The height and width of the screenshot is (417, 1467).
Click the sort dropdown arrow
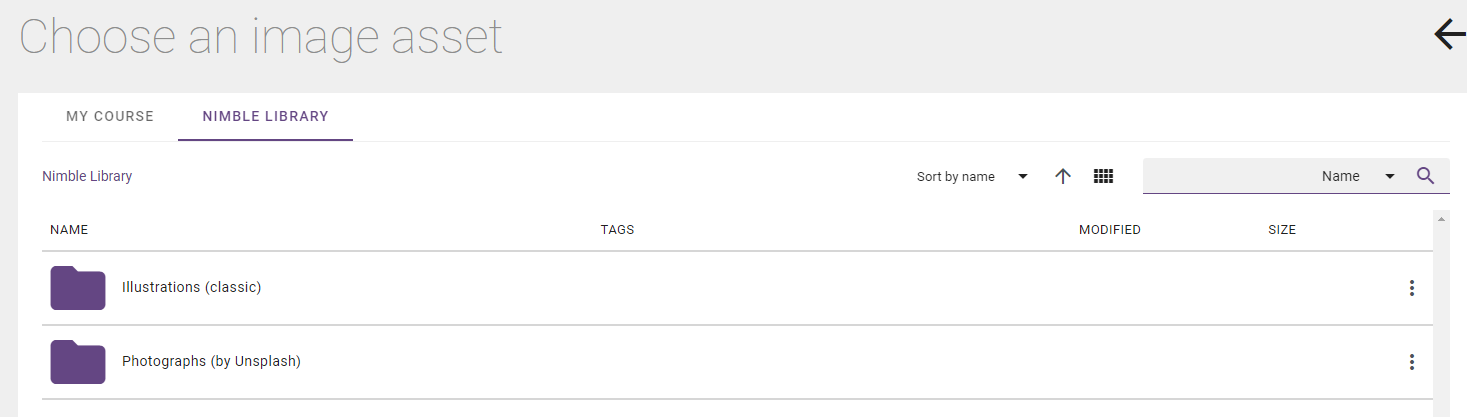coord(1022,177)
